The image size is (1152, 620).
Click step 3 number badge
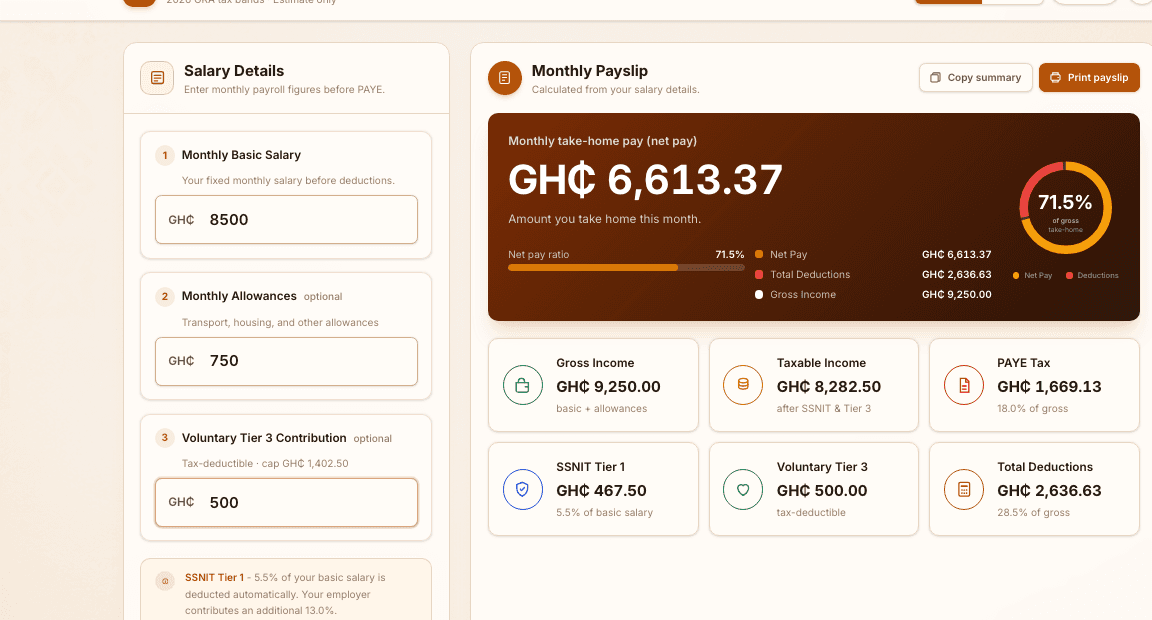[x=165, y=438]
